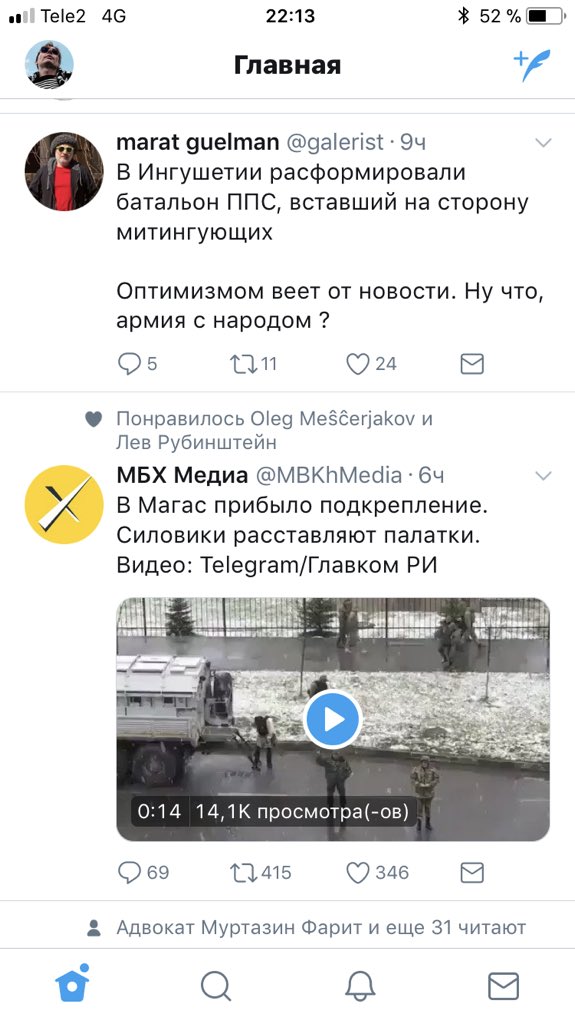Viewport: 575px width, 1024px height.
Task: Switch to the Search tab
Action: [216, 985]
